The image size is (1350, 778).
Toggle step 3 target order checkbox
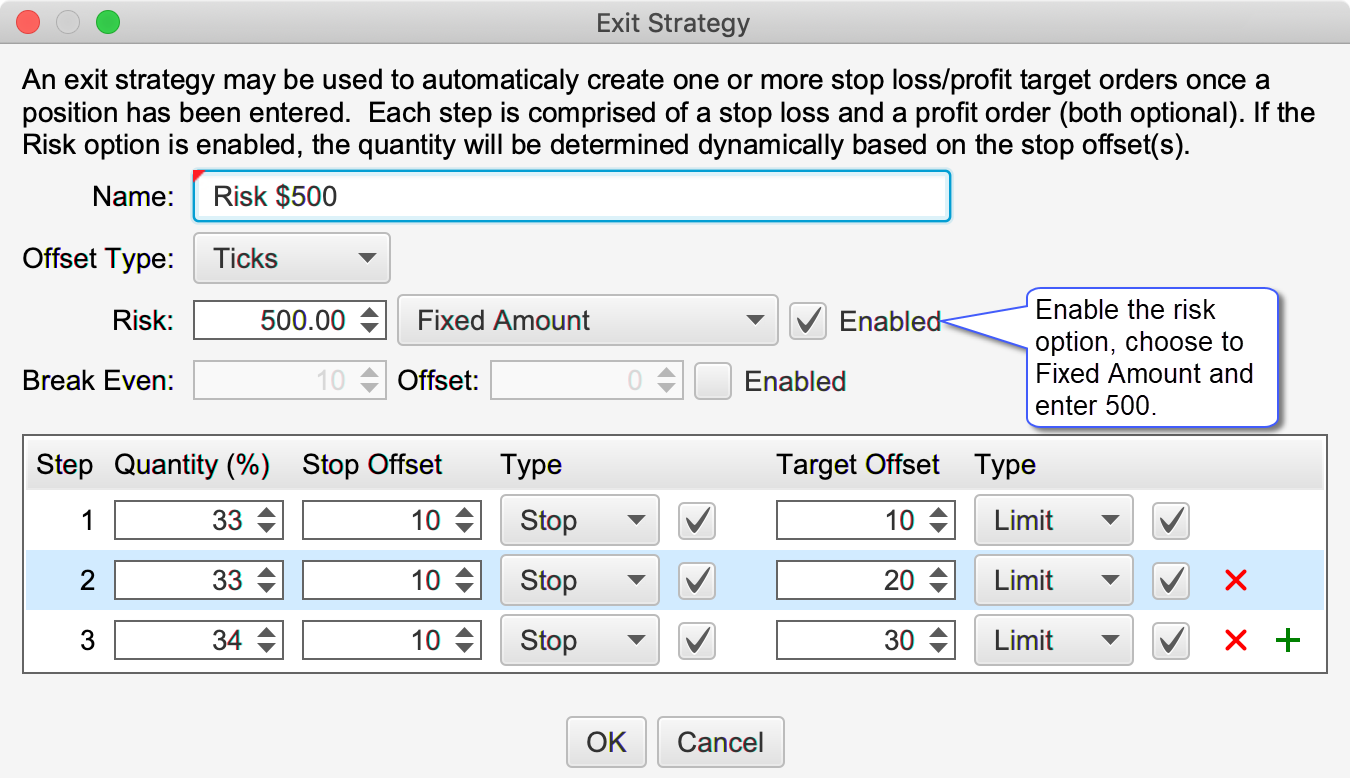coord(1171,640)
